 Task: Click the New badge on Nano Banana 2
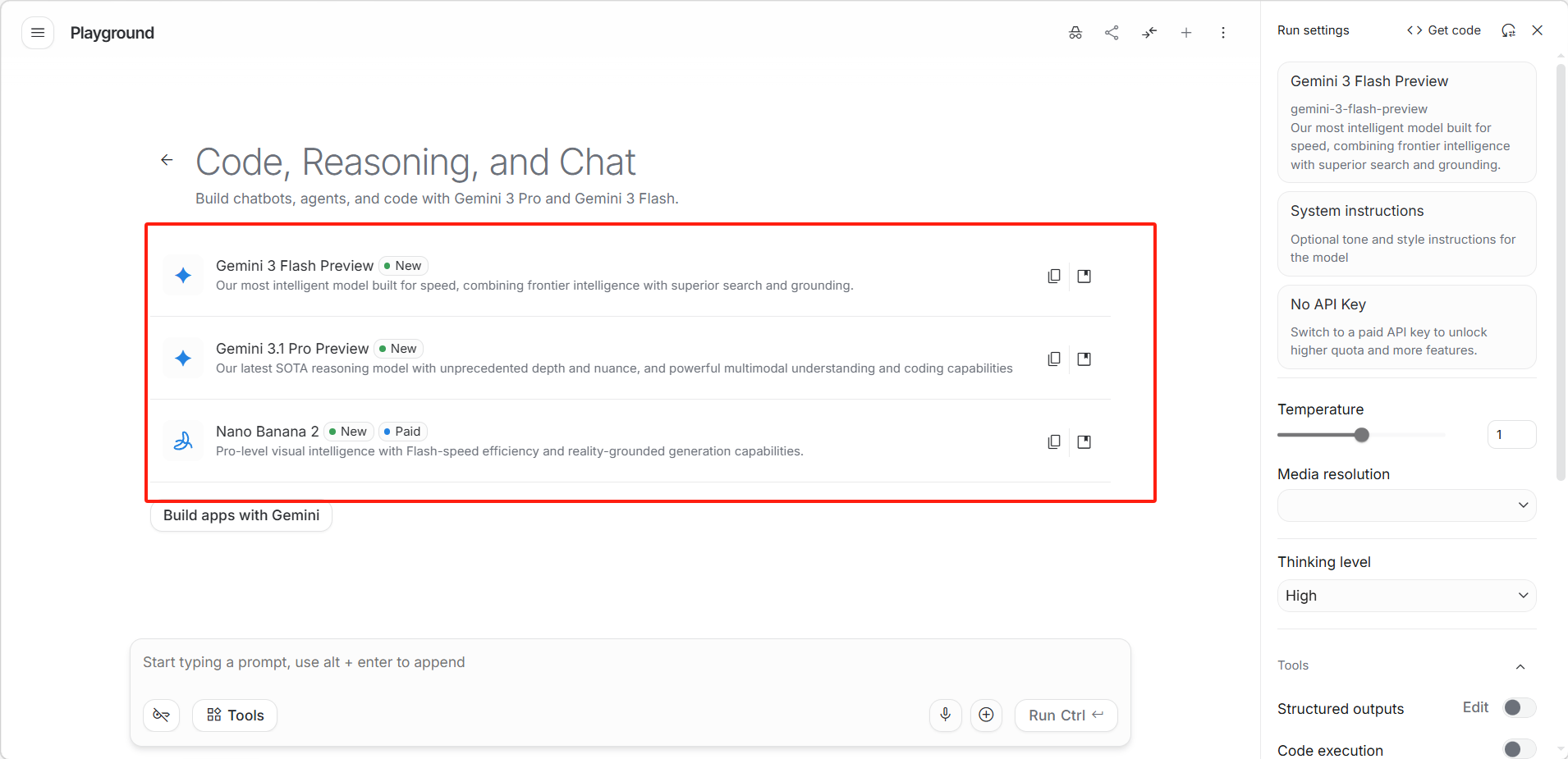(349, 432)
